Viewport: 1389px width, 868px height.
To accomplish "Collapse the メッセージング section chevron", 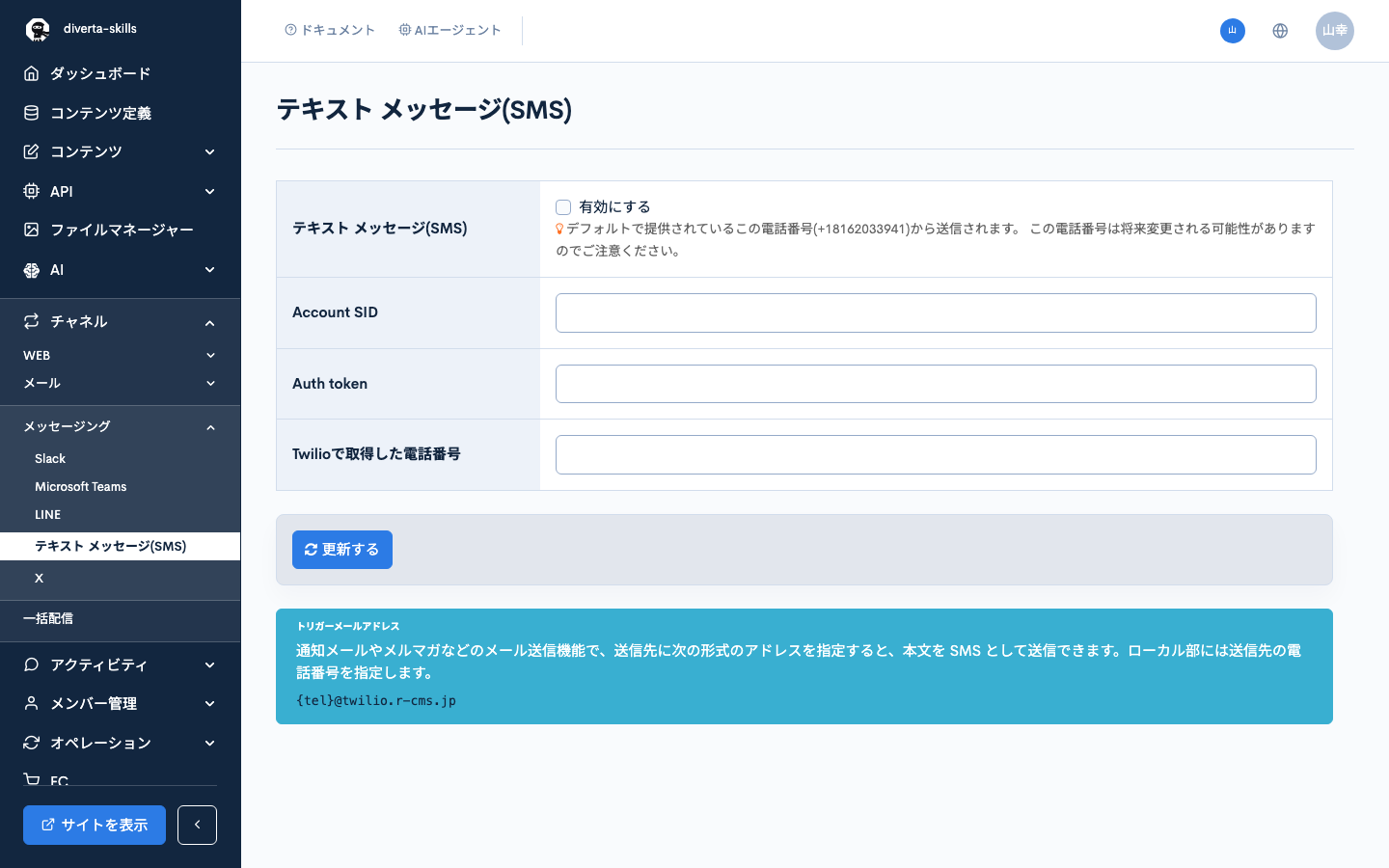I will point(210,427).
